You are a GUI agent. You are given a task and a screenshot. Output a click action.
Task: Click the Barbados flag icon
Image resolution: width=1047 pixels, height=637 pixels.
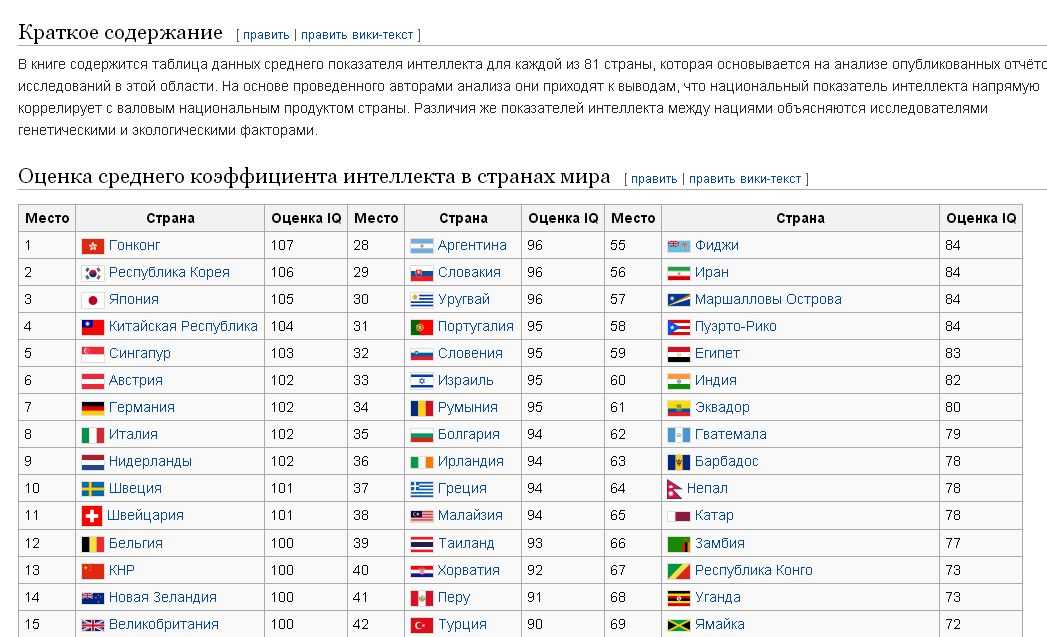pyautogui.click(x=678, y=462)
